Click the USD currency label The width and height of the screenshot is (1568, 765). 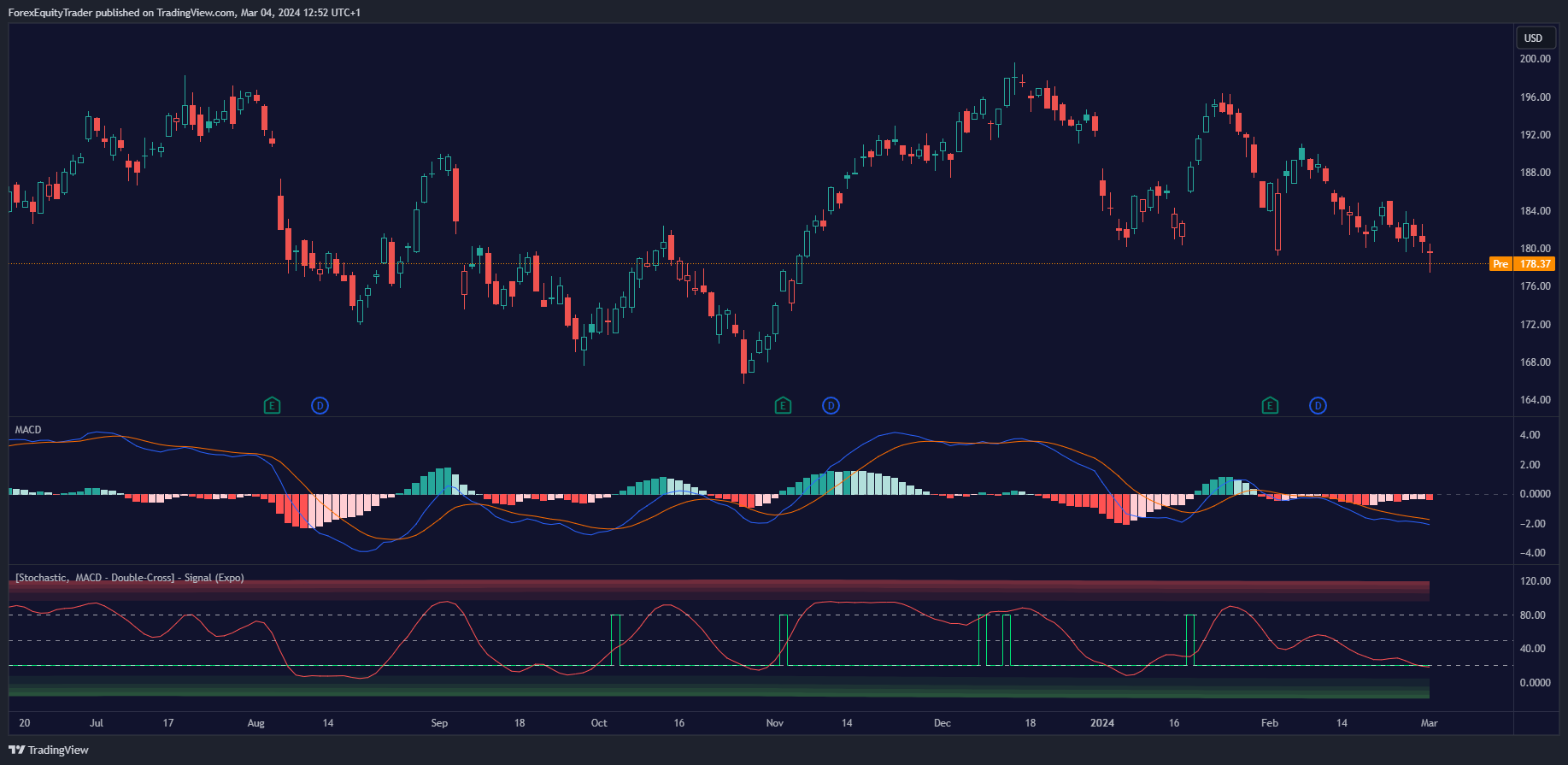[1534, 38]
